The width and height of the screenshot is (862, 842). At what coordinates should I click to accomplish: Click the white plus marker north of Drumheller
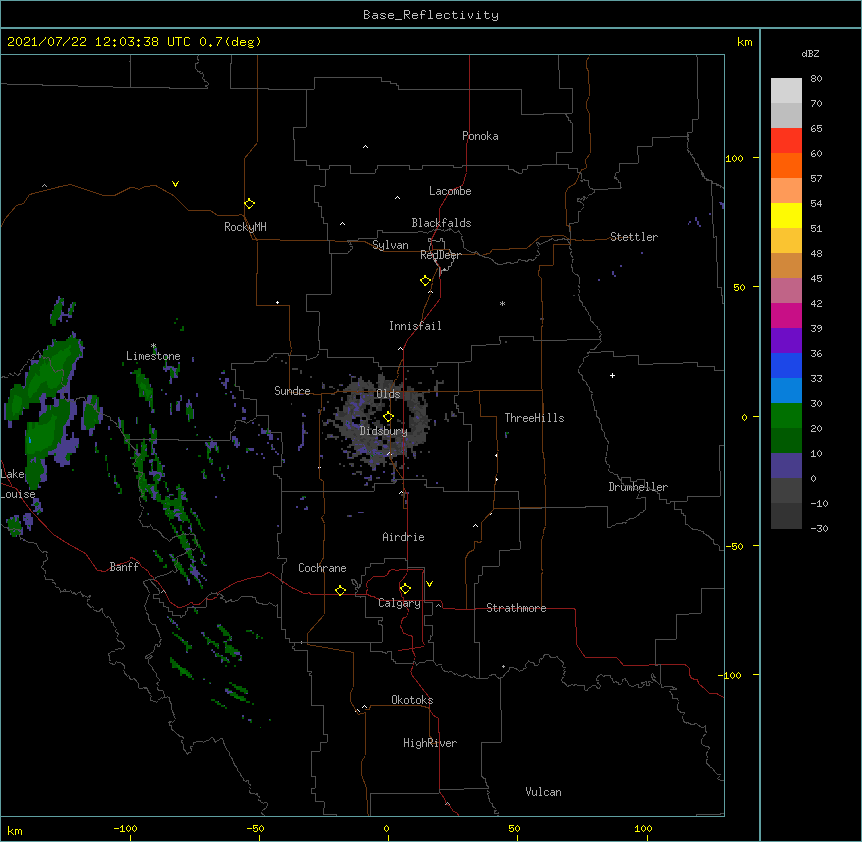[612, 375]
